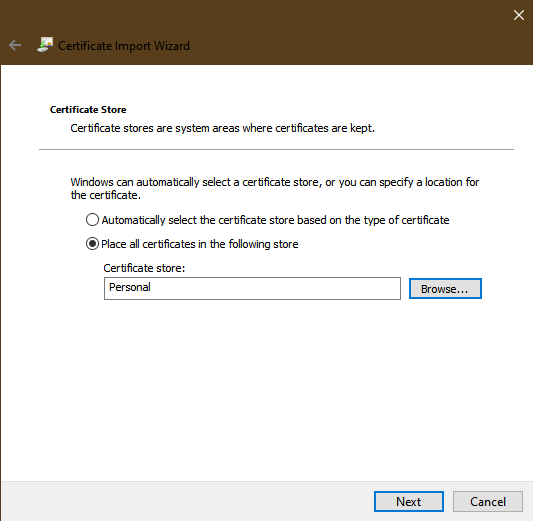
Task: Go back using the back arrow
Action: pyautogui.click(x=15, y=45)
